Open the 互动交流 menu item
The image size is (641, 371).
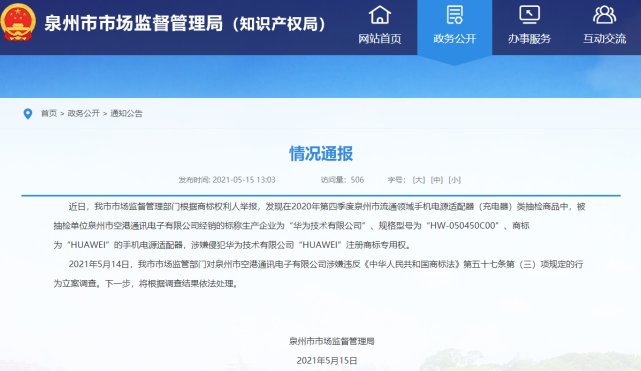pos(604,39)
